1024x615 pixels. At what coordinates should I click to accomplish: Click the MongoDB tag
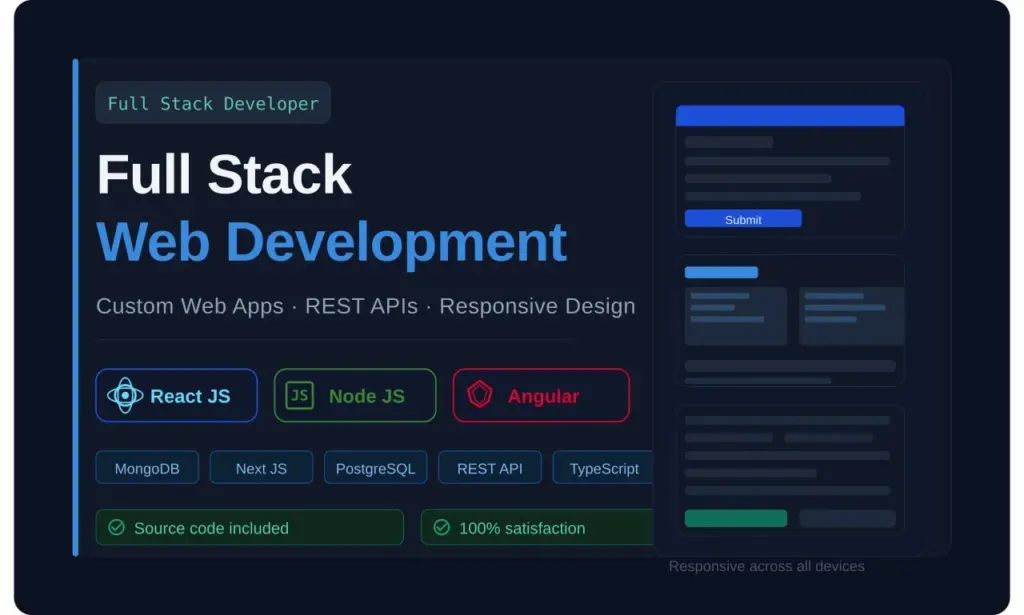click(x=147, y=468)
